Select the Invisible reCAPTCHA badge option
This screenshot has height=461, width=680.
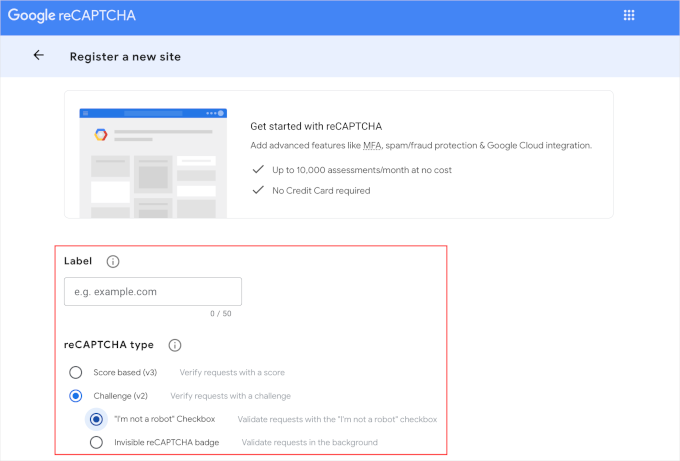pos(96,442)
